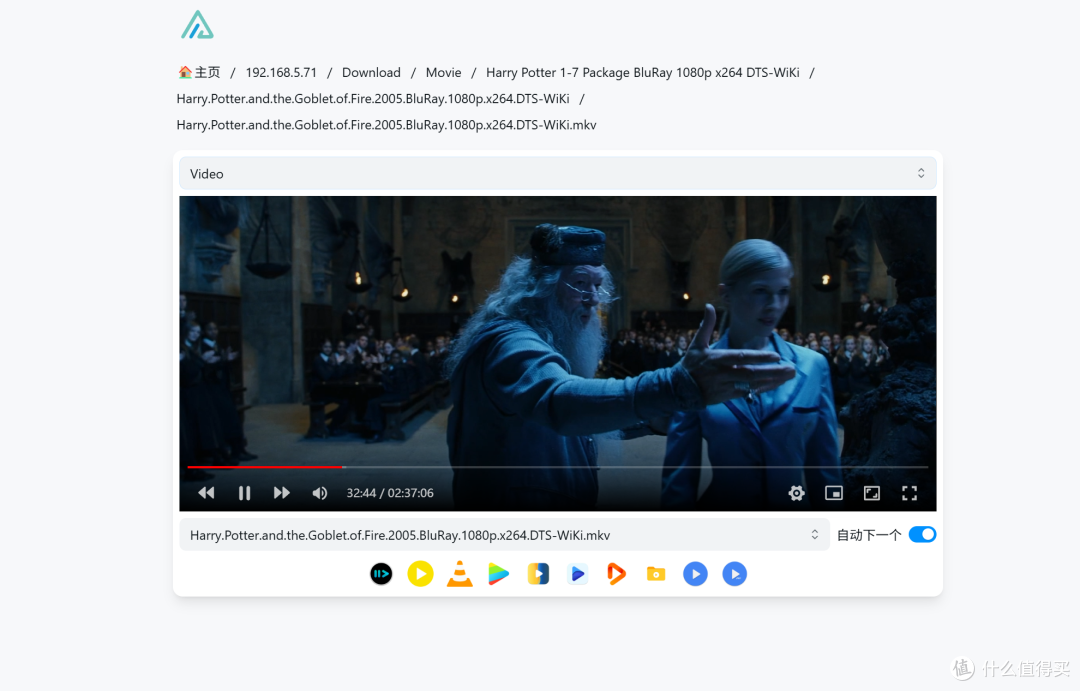
Task: Navigate to Download breadcrumb folder
Action: tap(371, 72)
